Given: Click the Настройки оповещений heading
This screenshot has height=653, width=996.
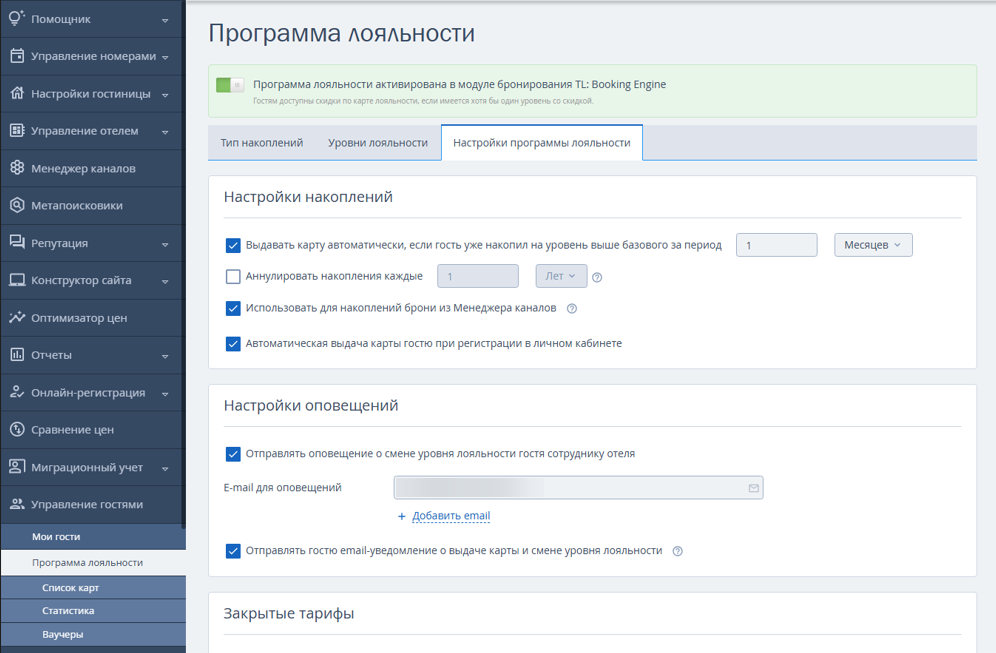Looking at the screenshot, I should [311, 405].
